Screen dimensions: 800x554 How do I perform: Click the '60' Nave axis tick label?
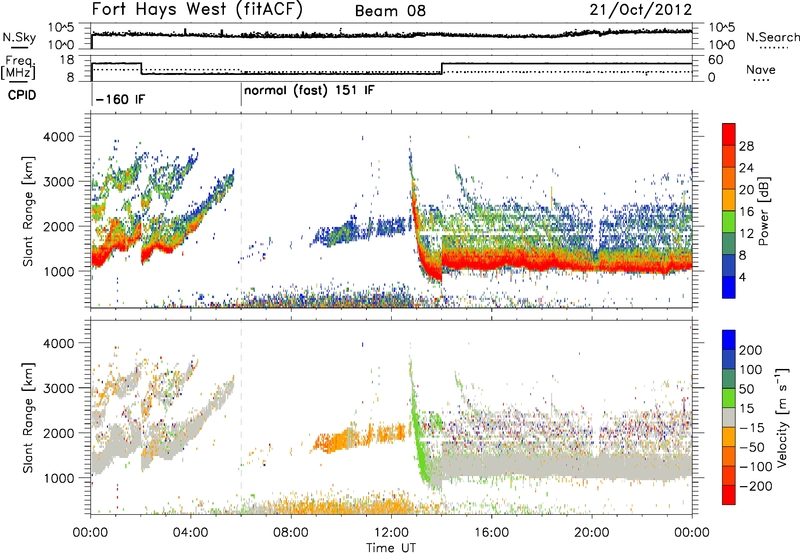click(x=716, y=60)
